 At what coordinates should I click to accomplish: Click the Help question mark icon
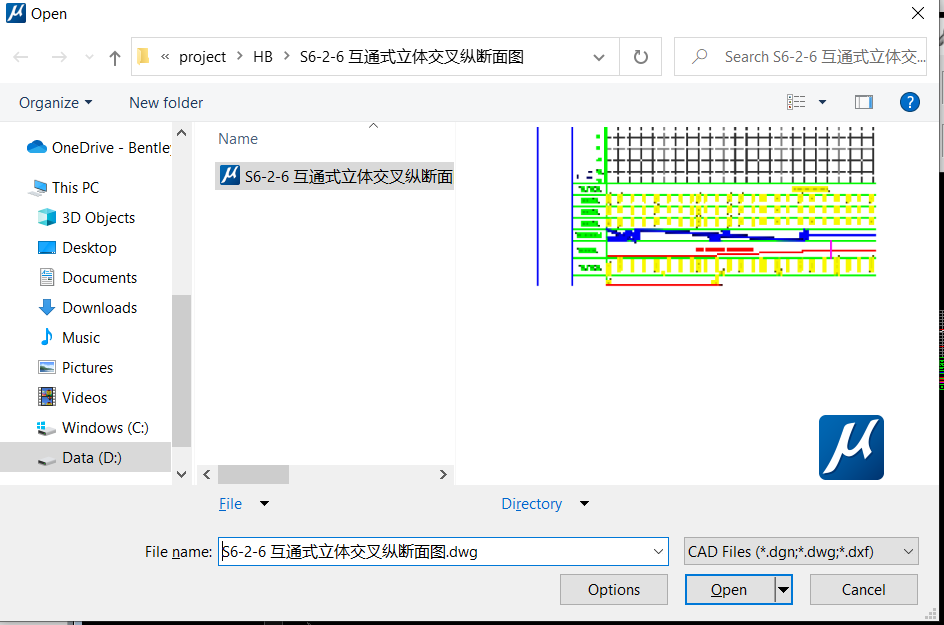coord(909,102)
